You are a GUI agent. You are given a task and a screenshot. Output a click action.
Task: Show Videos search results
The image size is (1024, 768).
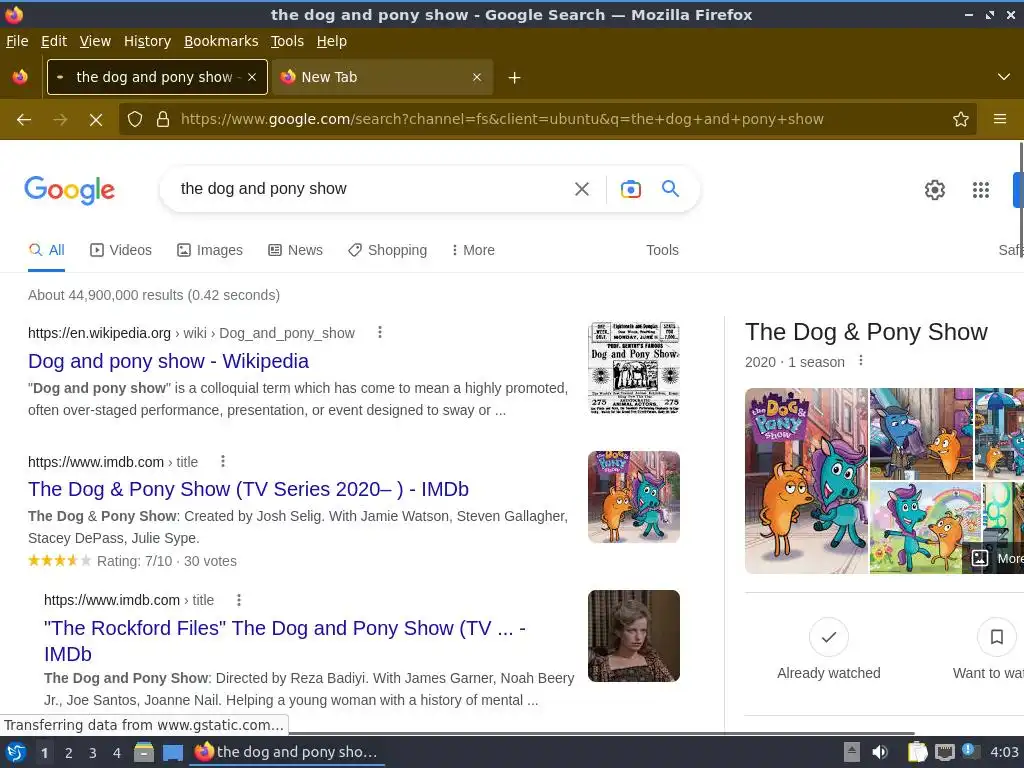(x=121, y=250)
